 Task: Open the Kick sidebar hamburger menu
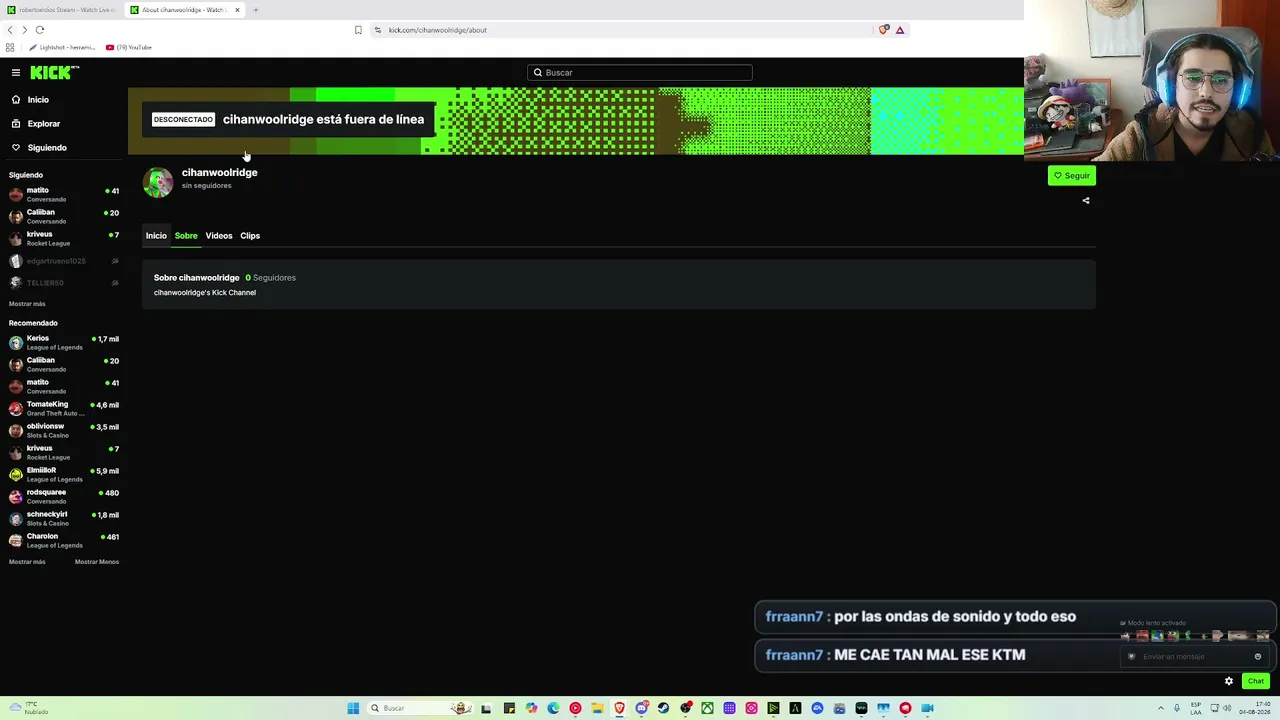(16, 72)
